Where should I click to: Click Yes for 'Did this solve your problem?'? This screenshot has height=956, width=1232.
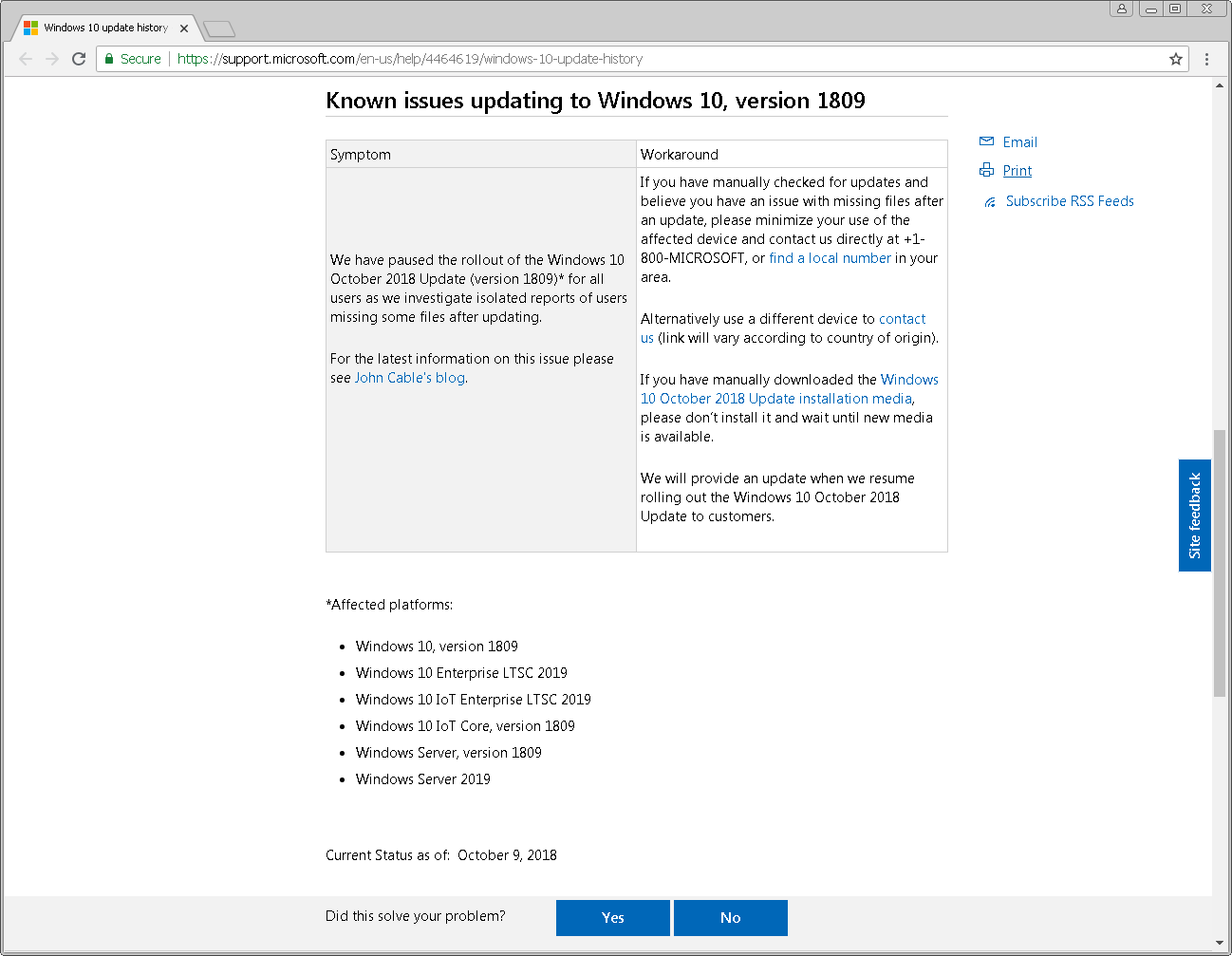613,918
